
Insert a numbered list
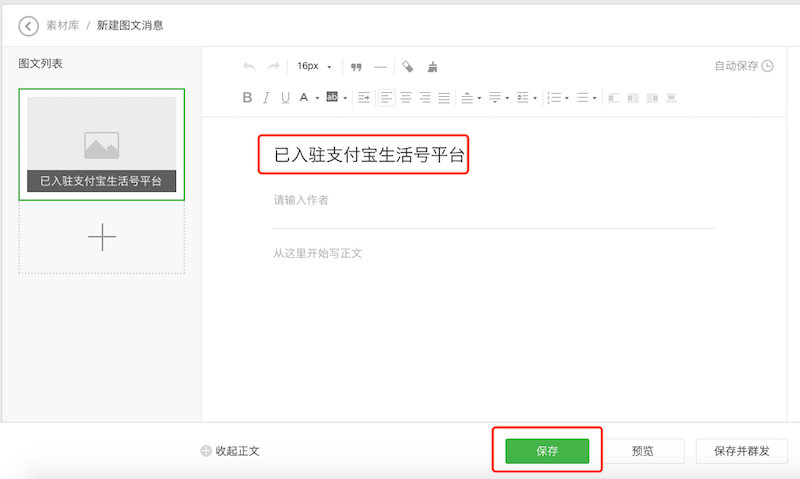tap(554, 97)
